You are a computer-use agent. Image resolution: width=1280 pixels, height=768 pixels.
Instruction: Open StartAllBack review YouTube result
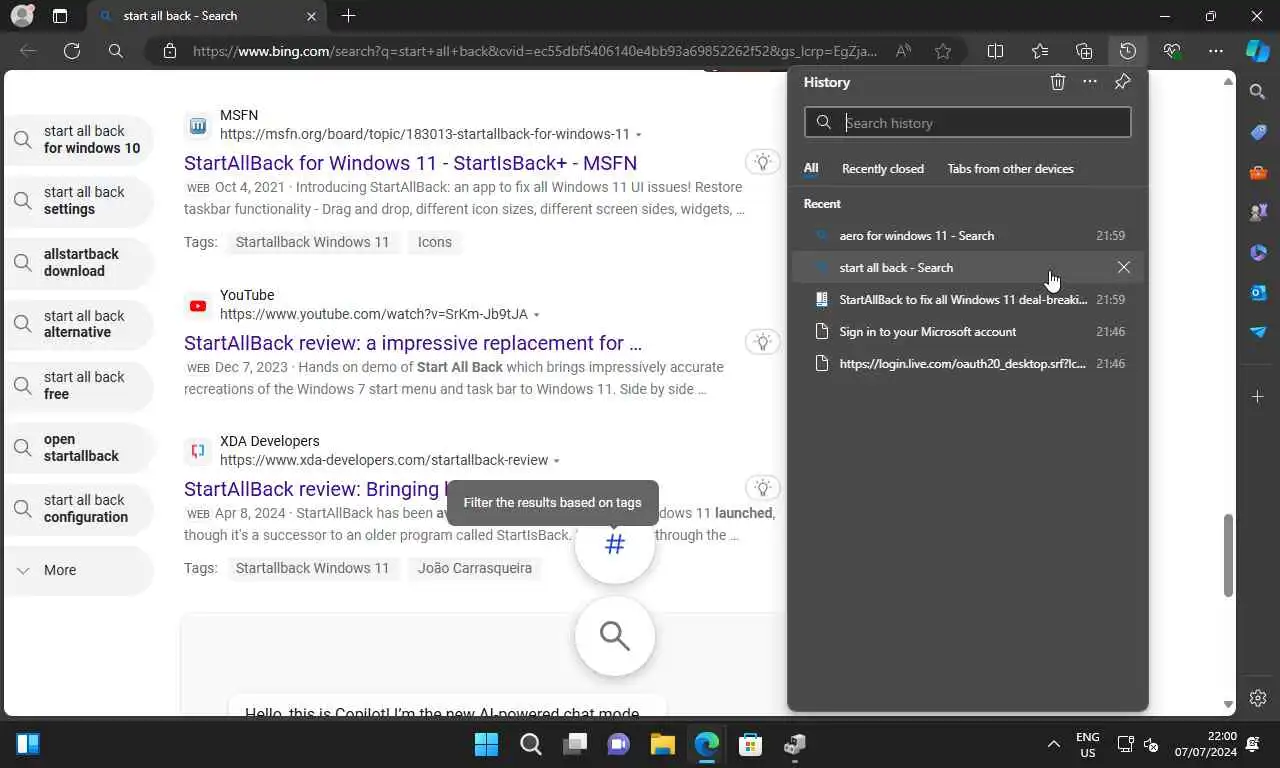coord(413,343)
